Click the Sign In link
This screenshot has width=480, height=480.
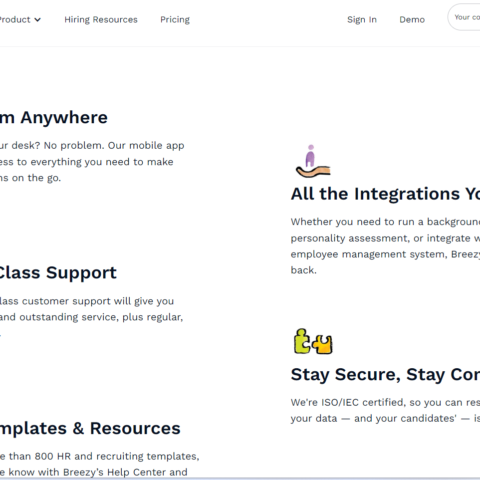coord(362,20)
